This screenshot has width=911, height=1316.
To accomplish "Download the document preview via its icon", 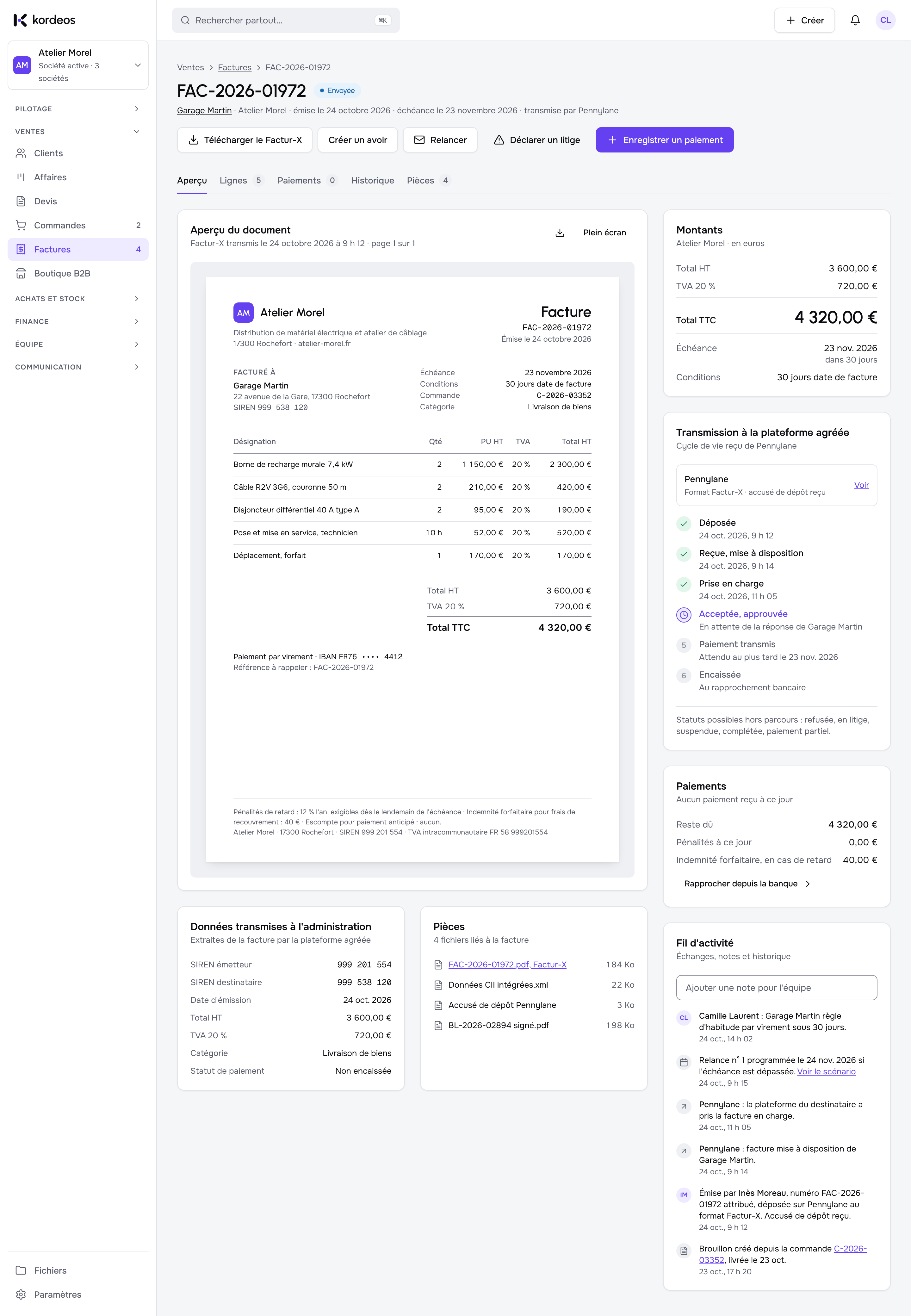I will pos(559,232).
